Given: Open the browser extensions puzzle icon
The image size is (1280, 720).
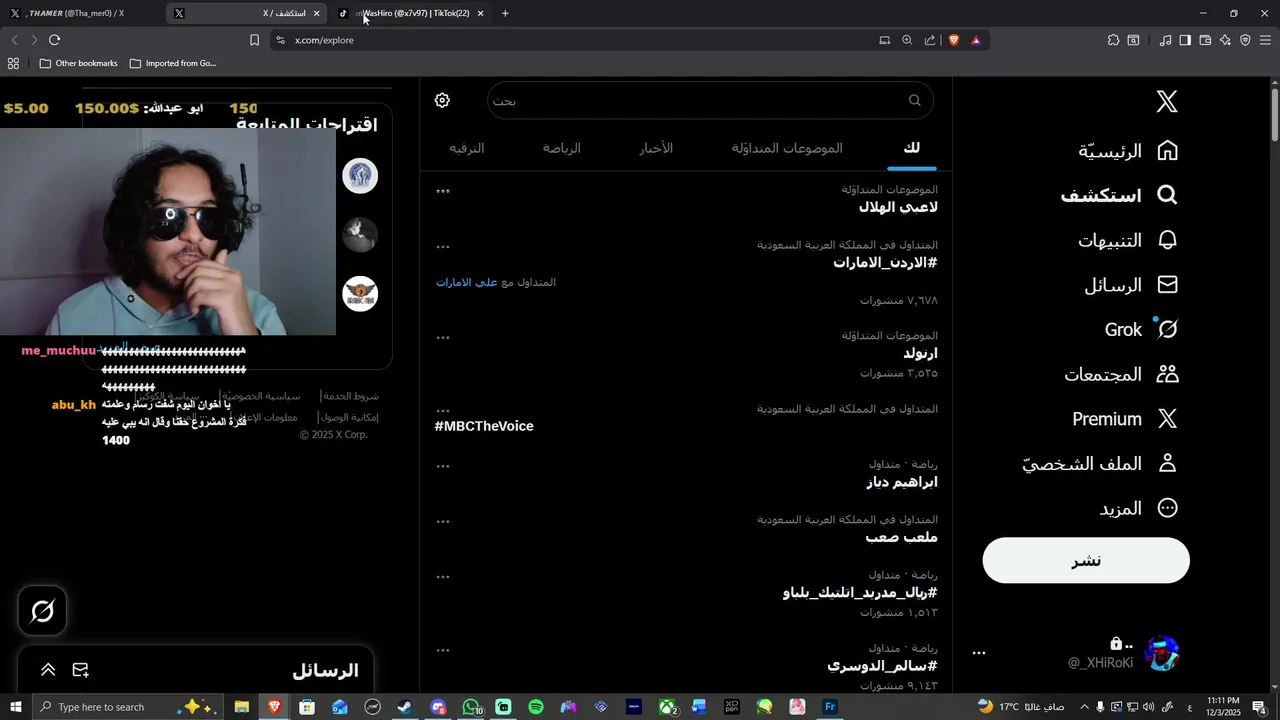Looking at the screenshot, I should (1113, 40).
